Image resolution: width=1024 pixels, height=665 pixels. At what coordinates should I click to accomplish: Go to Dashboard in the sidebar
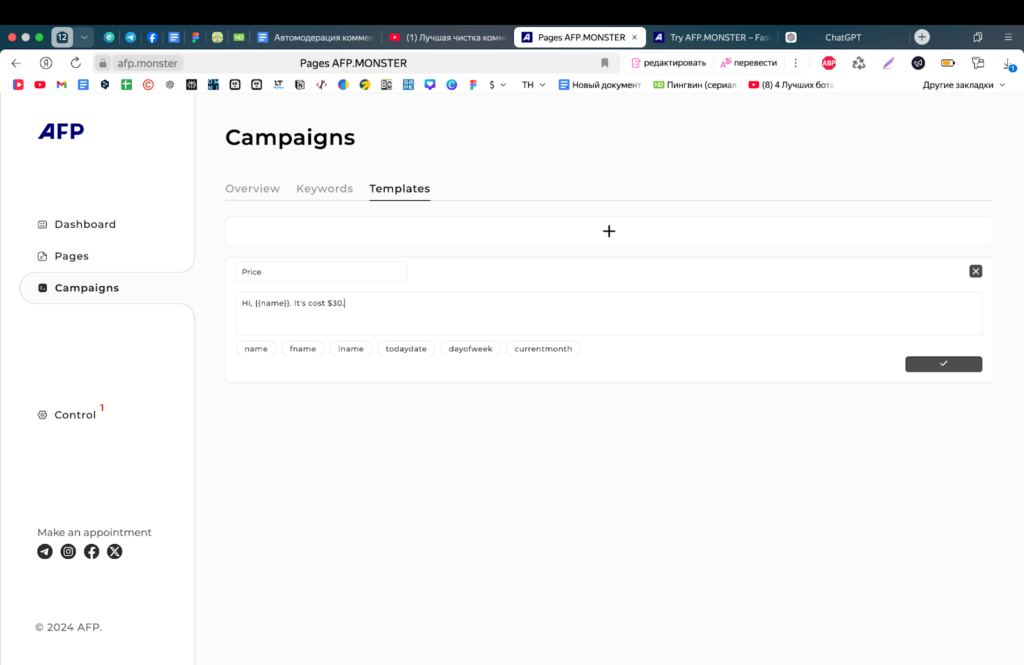(85, 224)
